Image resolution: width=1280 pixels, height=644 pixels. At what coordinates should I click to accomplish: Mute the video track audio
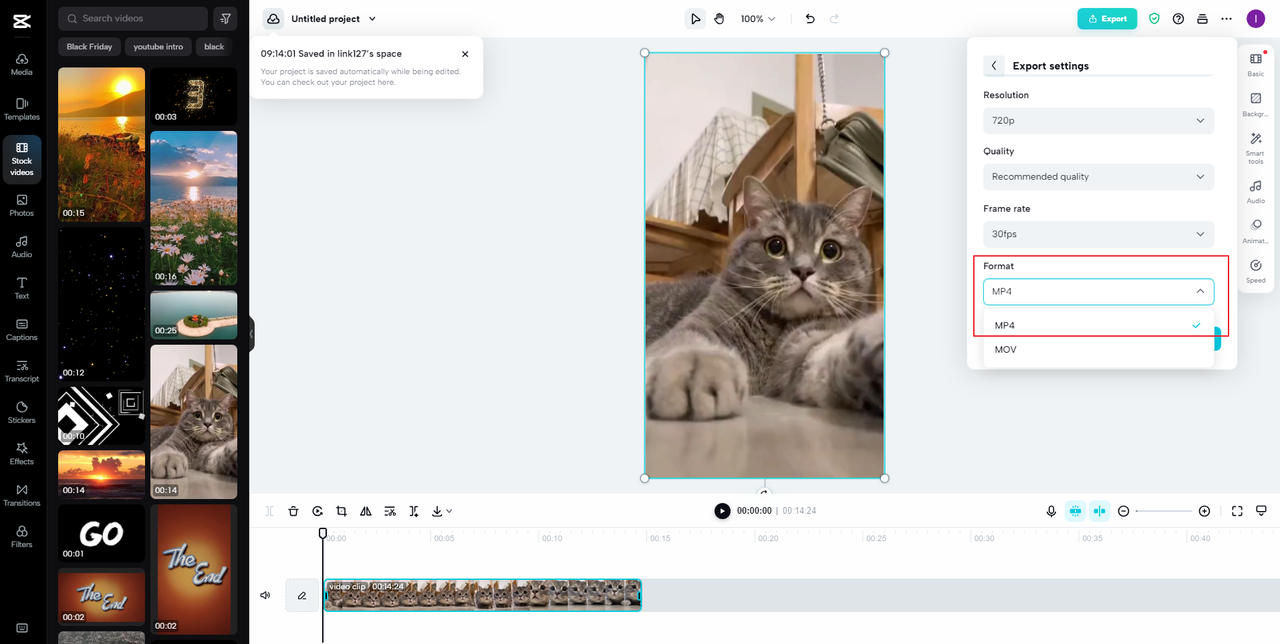click(x=264, y=595)
